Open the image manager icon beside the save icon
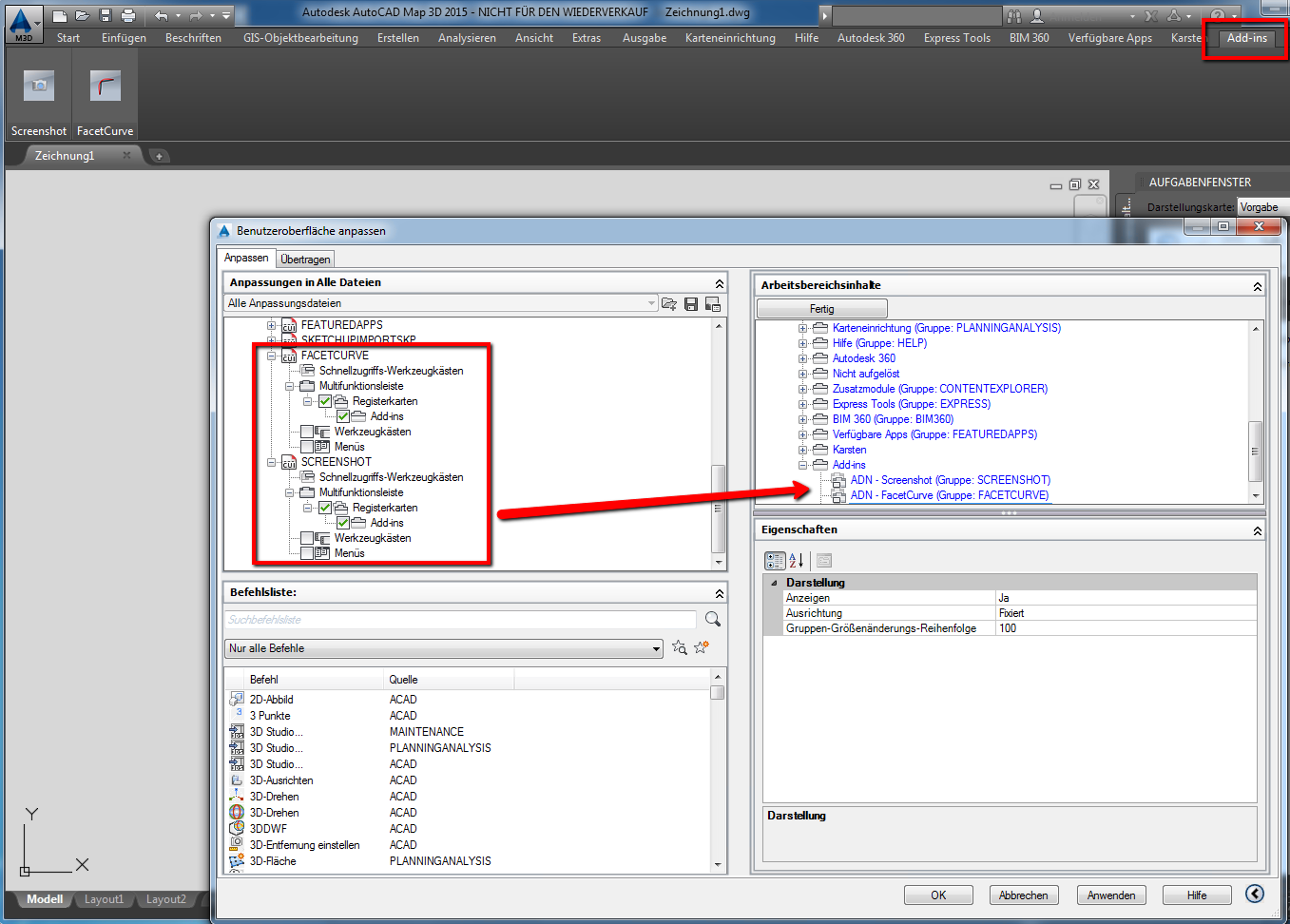Screen dimensions: 1290x924 [x=713, y=304]
